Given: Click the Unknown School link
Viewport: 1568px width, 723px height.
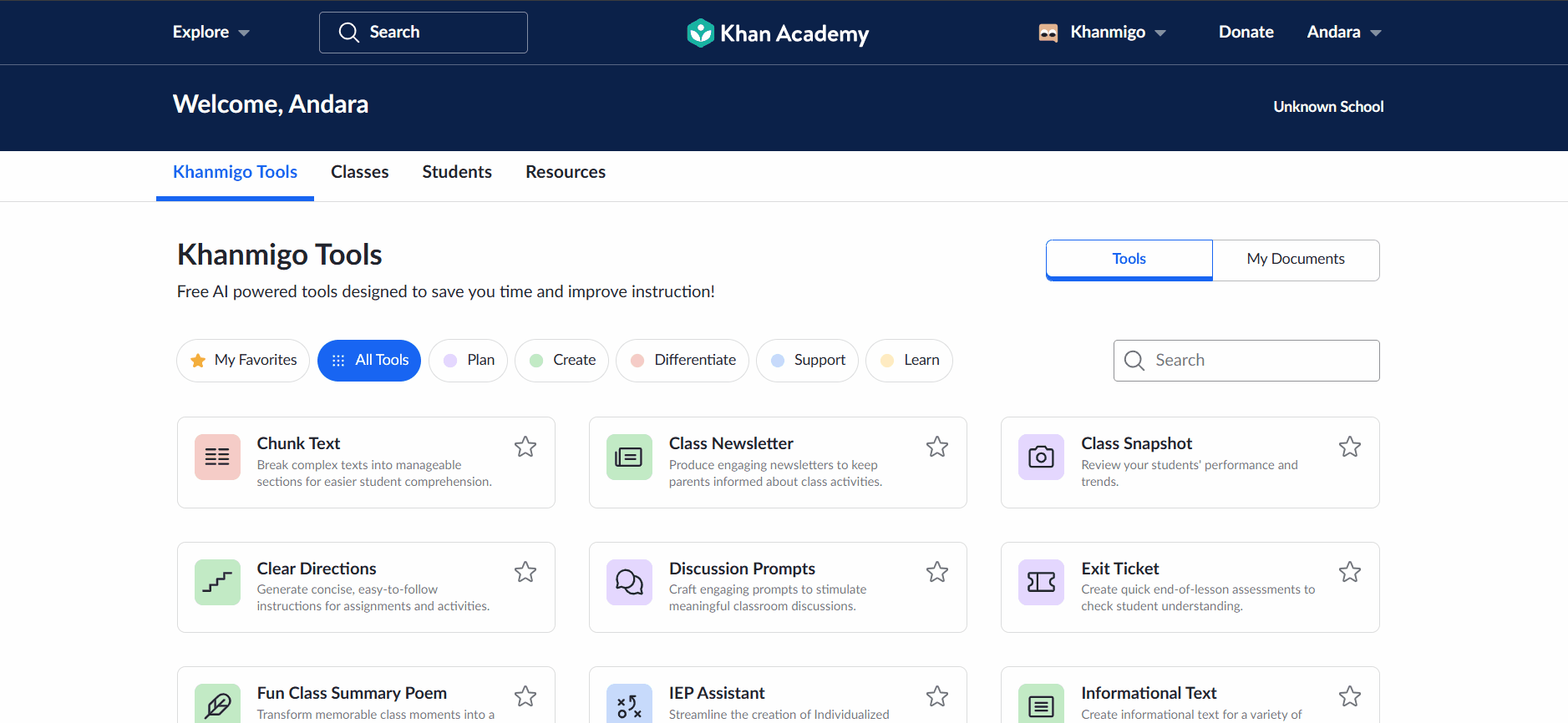Looking at the screenshot, I should [1328, 107].
